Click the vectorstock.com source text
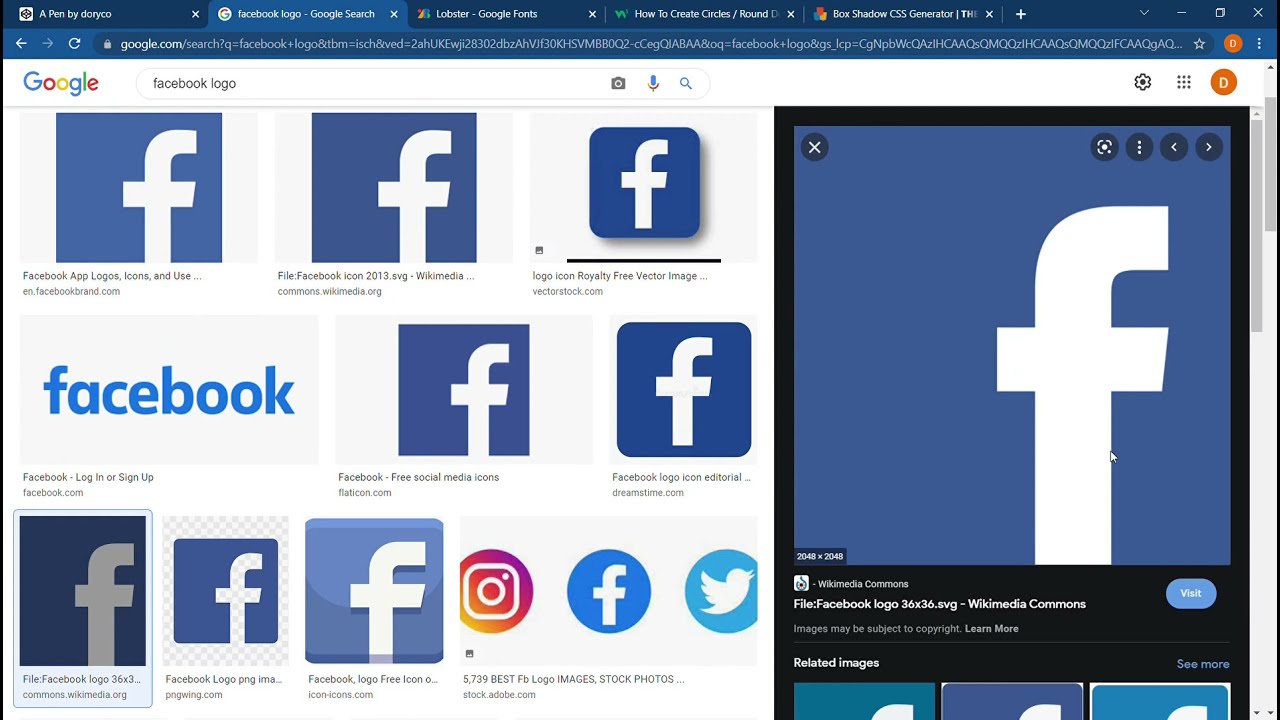The width and height of the screenshot is (1280, 720). click(x=568, y=292)
